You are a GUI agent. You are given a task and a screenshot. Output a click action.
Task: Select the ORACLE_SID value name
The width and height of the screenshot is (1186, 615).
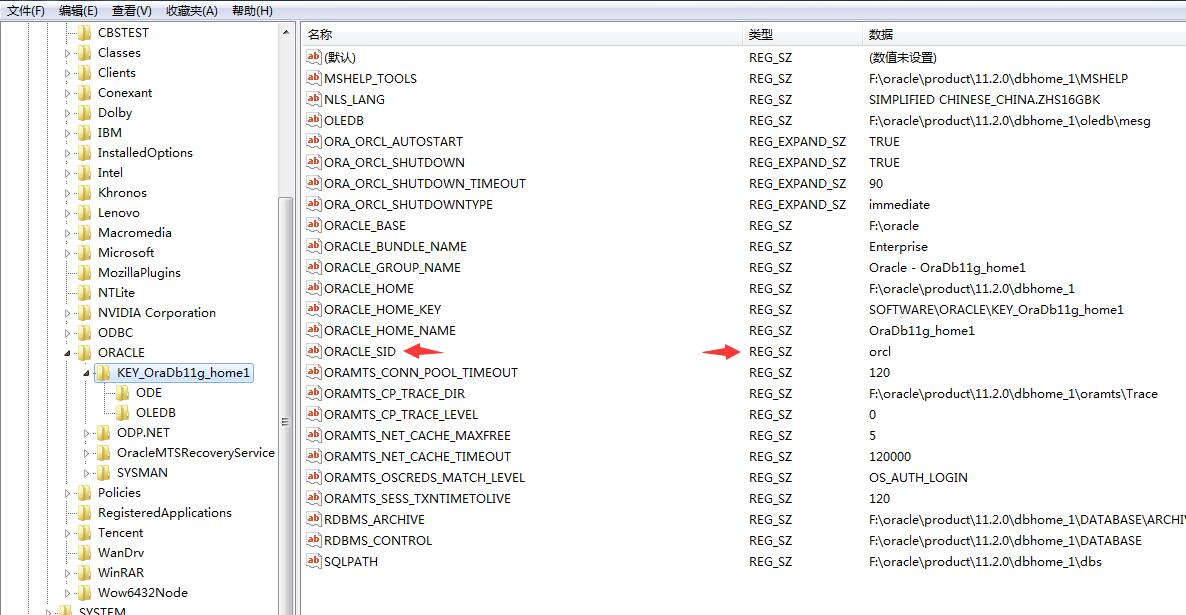[x=360, y=352]
